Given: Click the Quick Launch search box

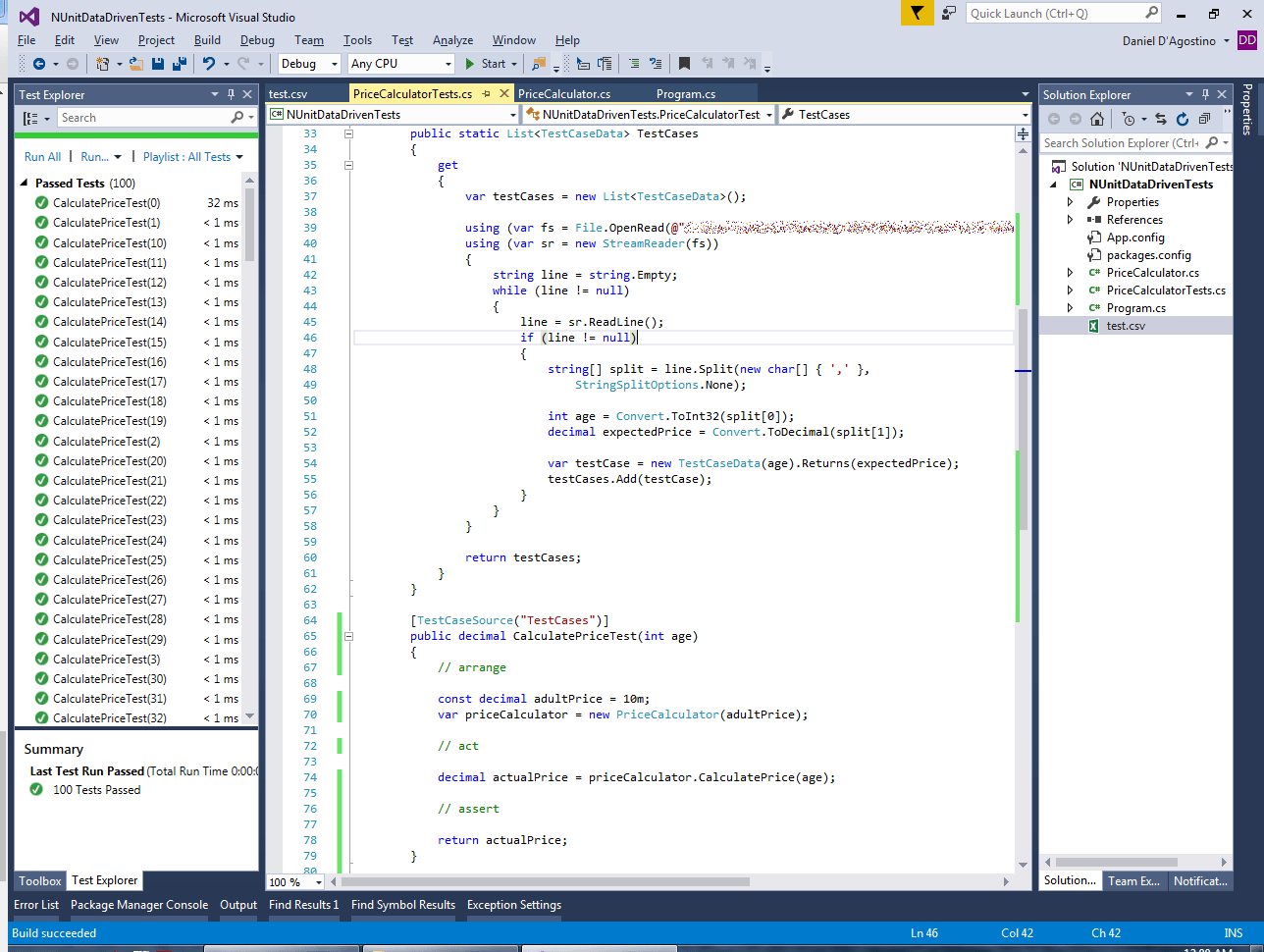Looking at the screenshot, I should coord(1064,13).
